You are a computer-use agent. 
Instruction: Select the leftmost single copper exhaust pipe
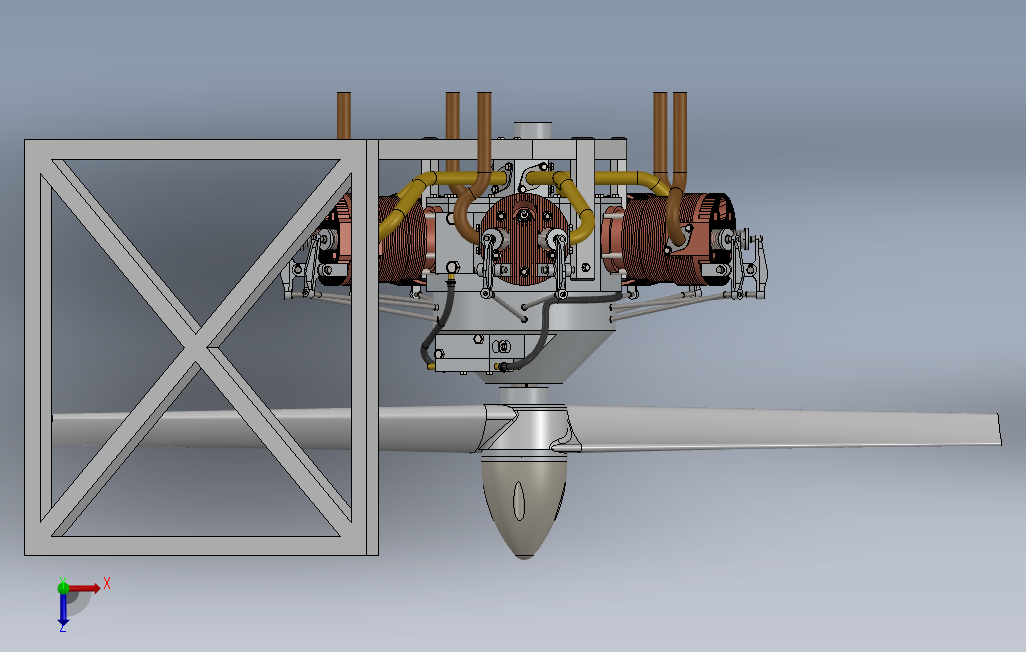[344, 115]
